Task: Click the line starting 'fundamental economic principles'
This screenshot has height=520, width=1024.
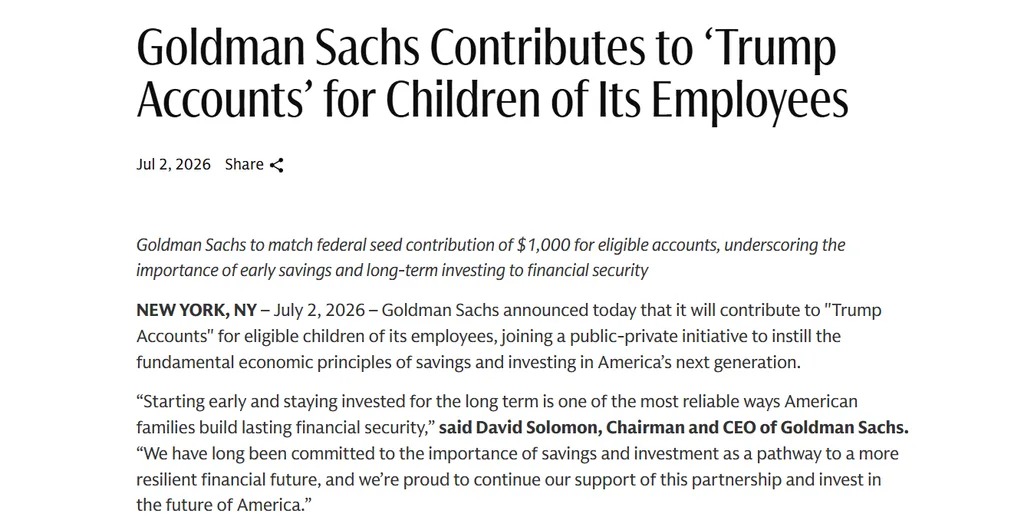Action: point(468,363)
